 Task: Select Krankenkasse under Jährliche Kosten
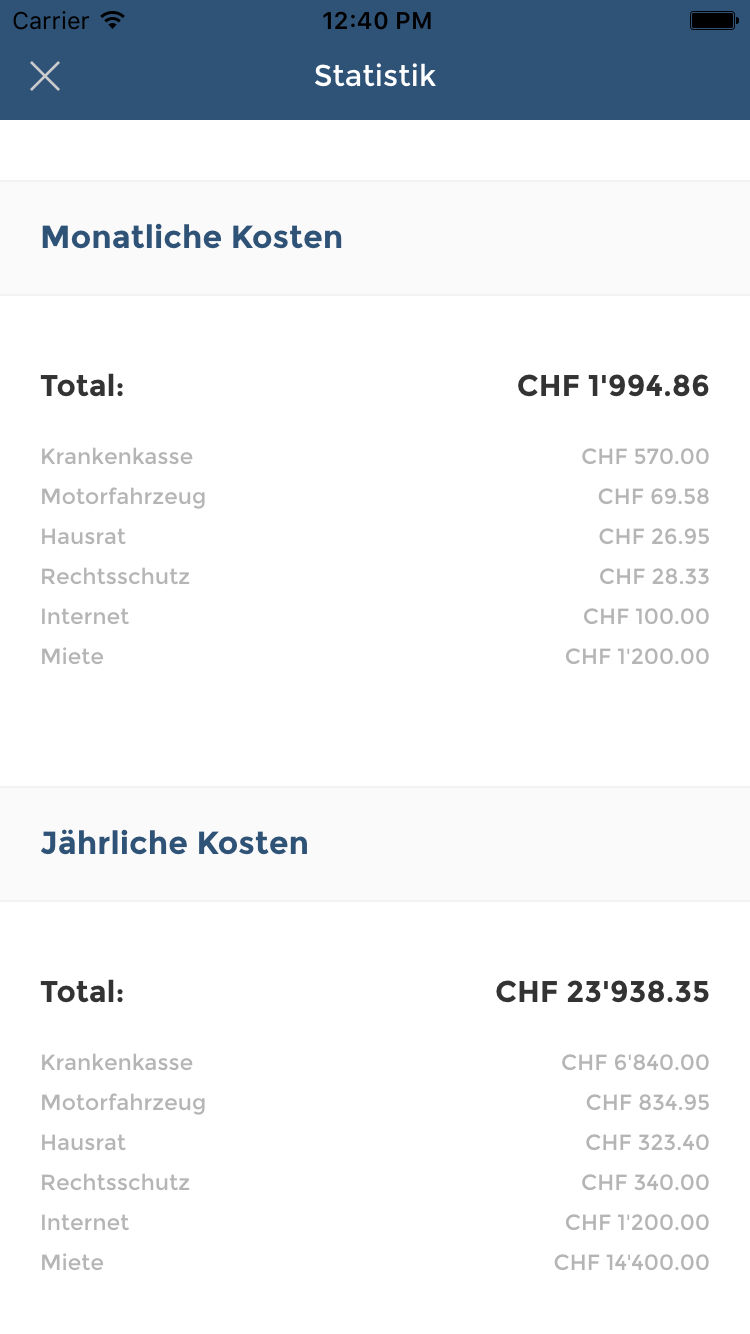pyautogui.click(x=116, y=1063)
